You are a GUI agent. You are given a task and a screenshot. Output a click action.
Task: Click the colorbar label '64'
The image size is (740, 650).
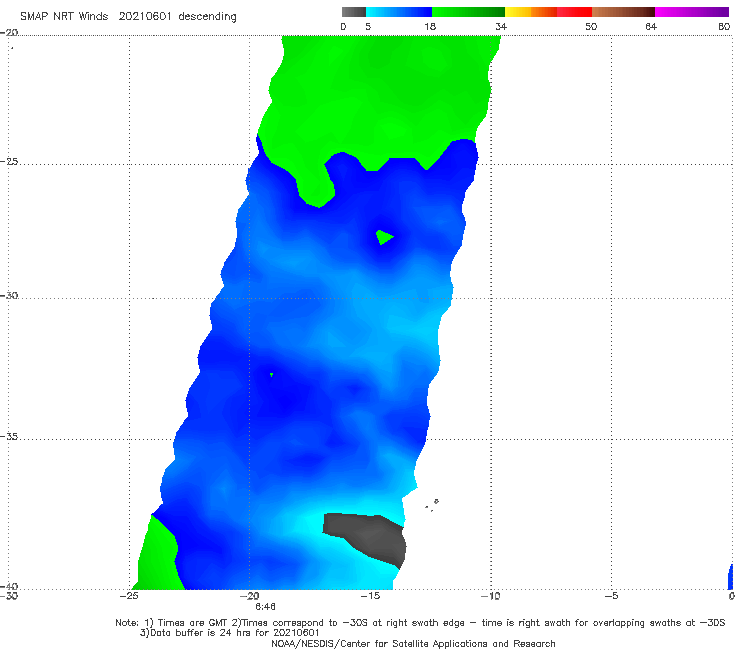(x=651, y=27)
